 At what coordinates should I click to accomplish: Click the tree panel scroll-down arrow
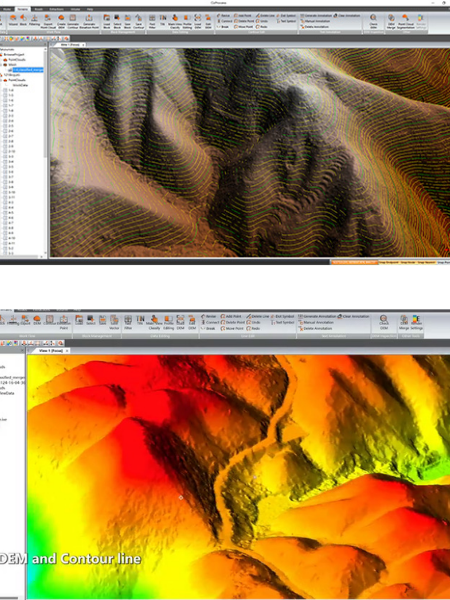(45, 253)
